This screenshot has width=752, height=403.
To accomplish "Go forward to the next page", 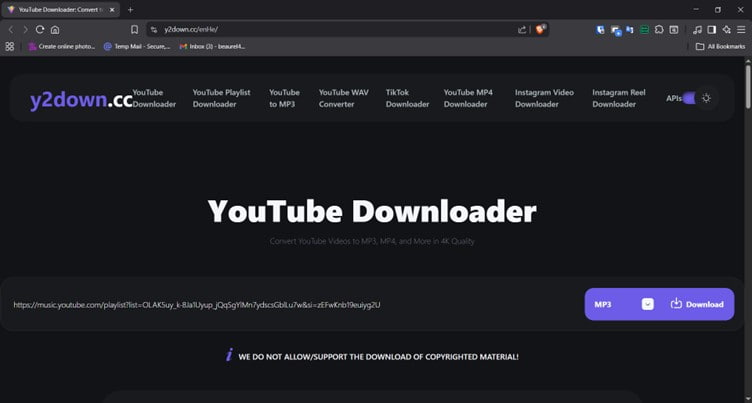I will (x=25, y=30).
